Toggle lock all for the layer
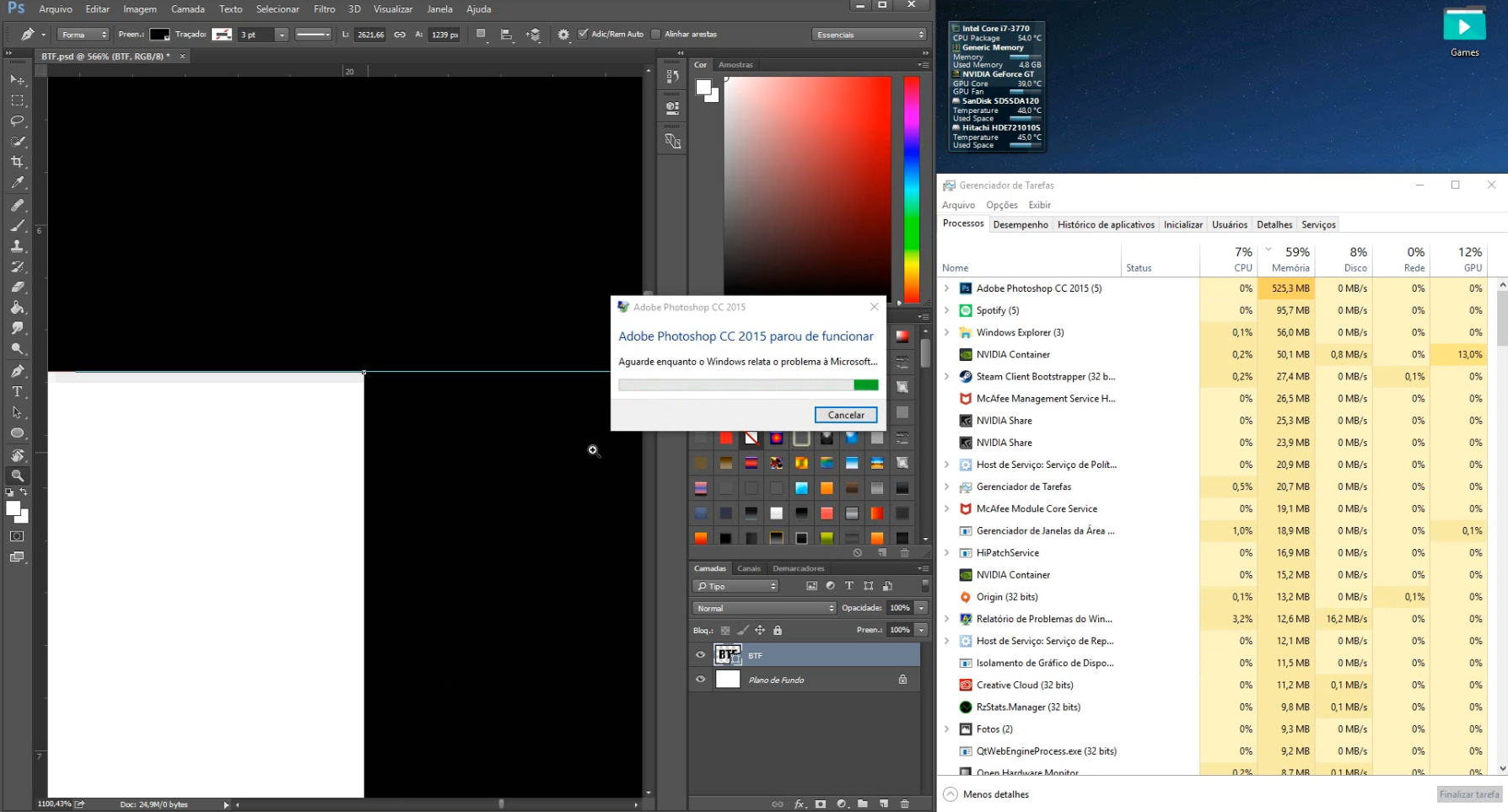The width and height of the screenshot is (1508, 812). click(x=778, y=630)
